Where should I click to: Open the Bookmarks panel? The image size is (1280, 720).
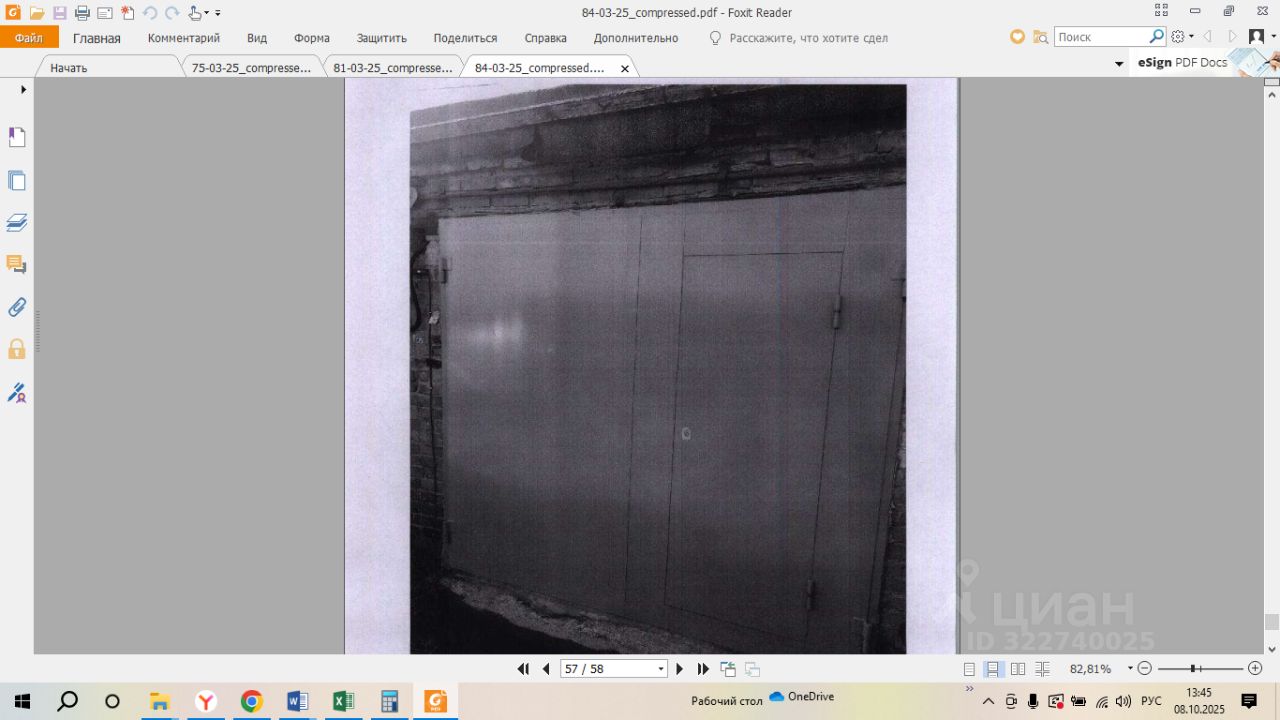pos(17,138)
